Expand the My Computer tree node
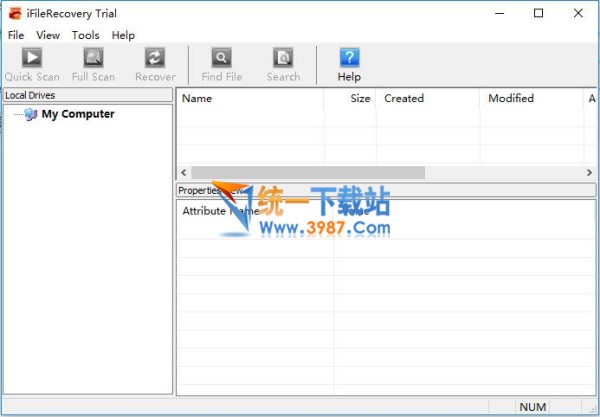Image resolution: width=600 pixels, height=417 pixels. [15, 115]
